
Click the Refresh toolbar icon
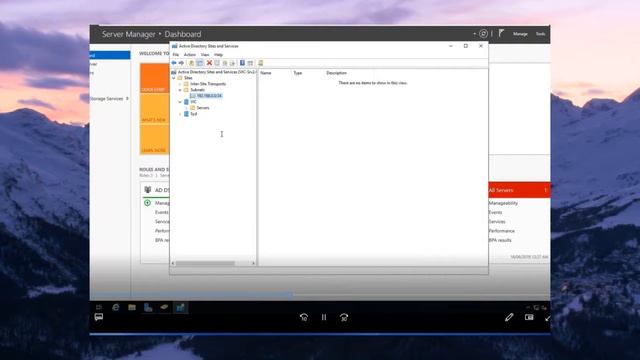(x=225, y=63)
